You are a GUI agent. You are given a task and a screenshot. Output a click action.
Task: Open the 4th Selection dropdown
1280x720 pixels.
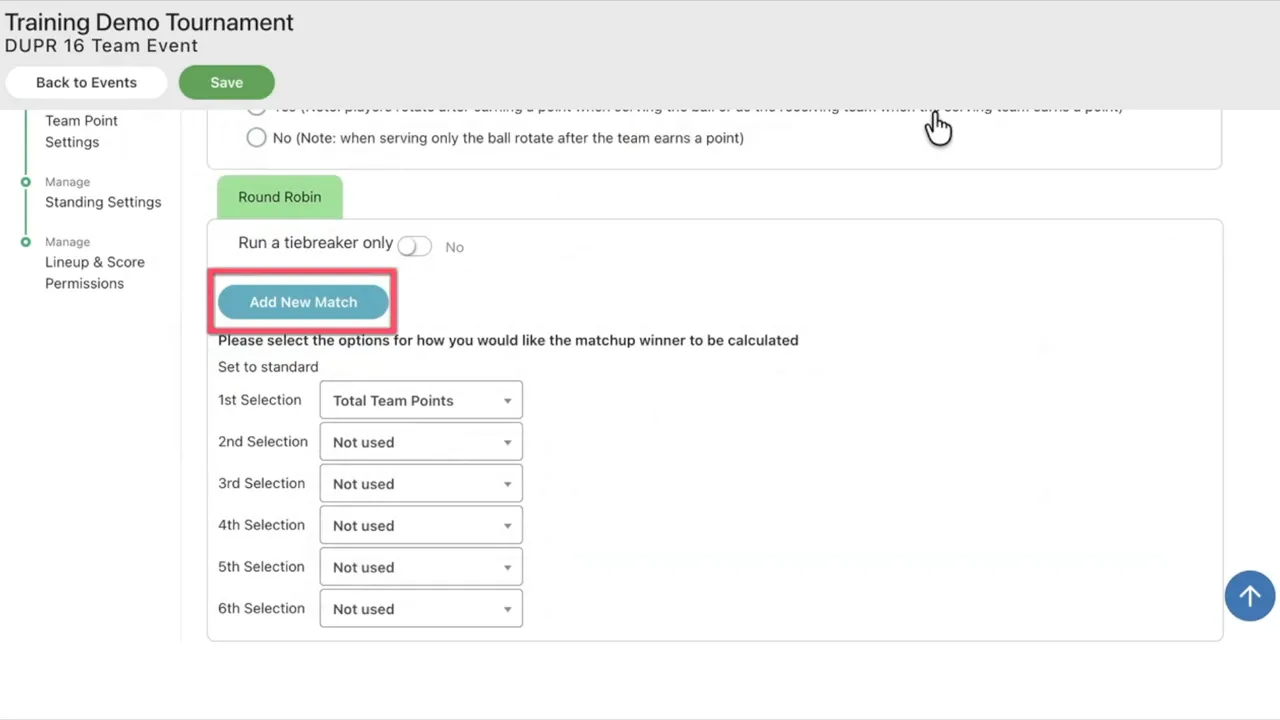tap(421, 525)
